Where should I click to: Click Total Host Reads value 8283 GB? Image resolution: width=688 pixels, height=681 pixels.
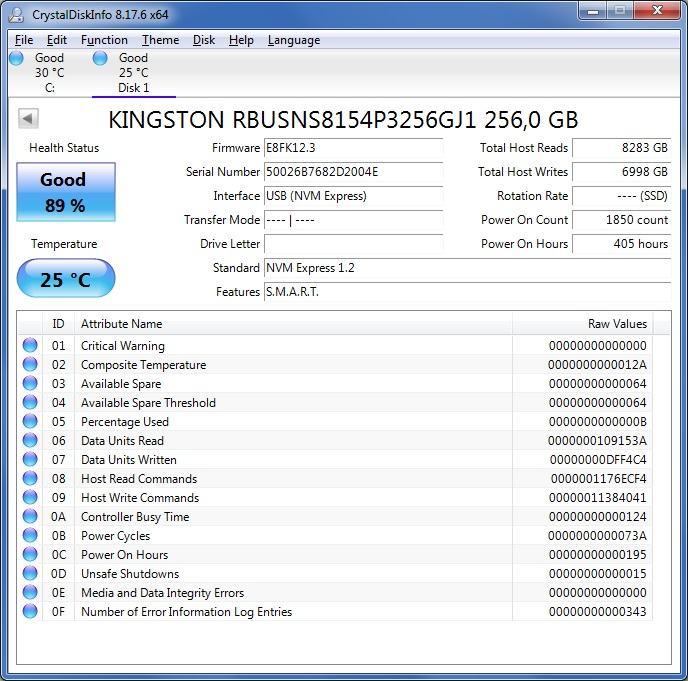pos(622,148)
